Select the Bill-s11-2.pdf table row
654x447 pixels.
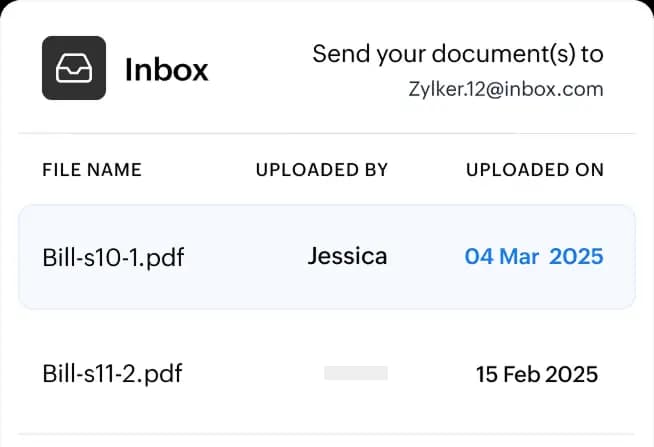coord(327,373)
